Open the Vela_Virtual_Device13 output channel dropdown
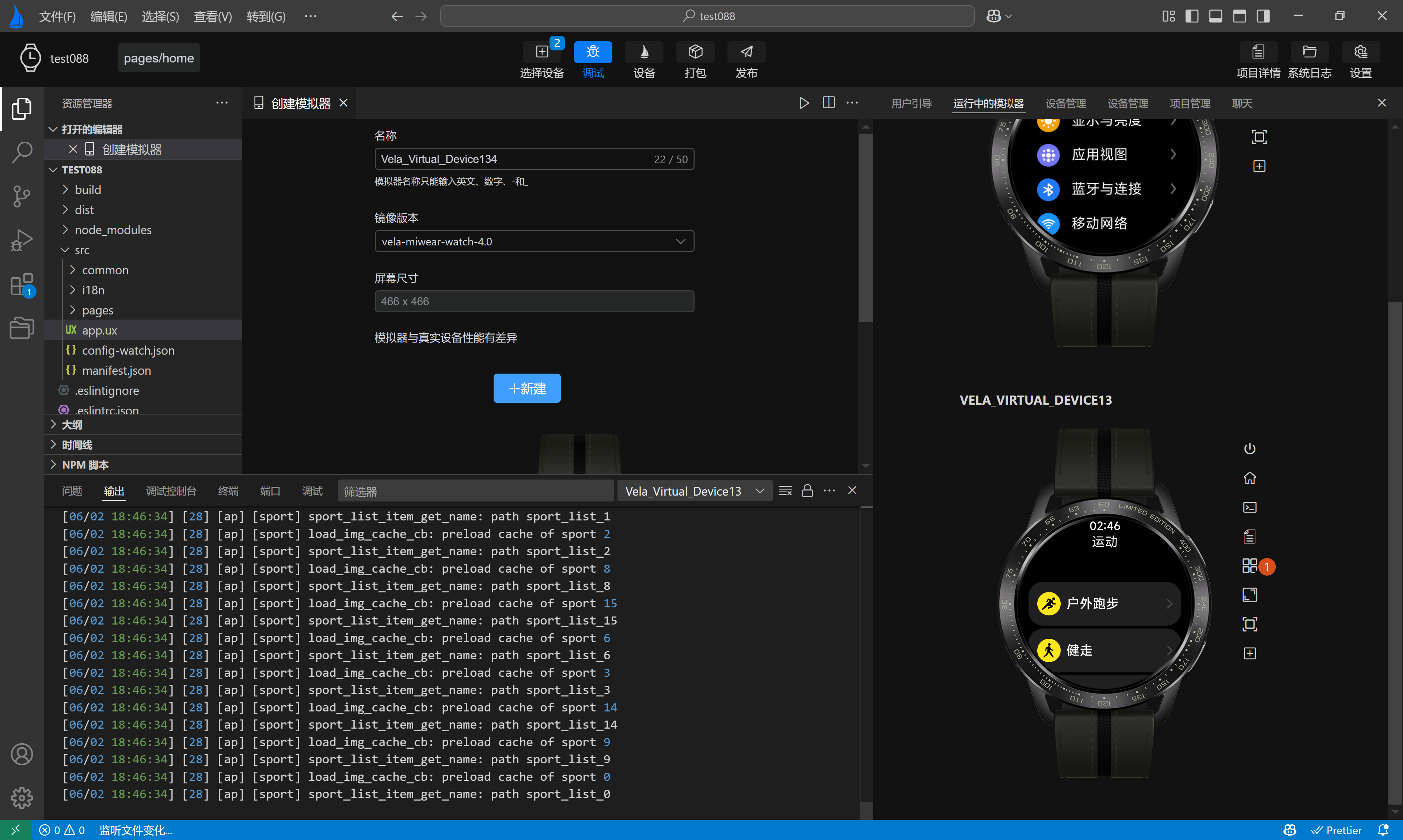 (x=693, y=491)
